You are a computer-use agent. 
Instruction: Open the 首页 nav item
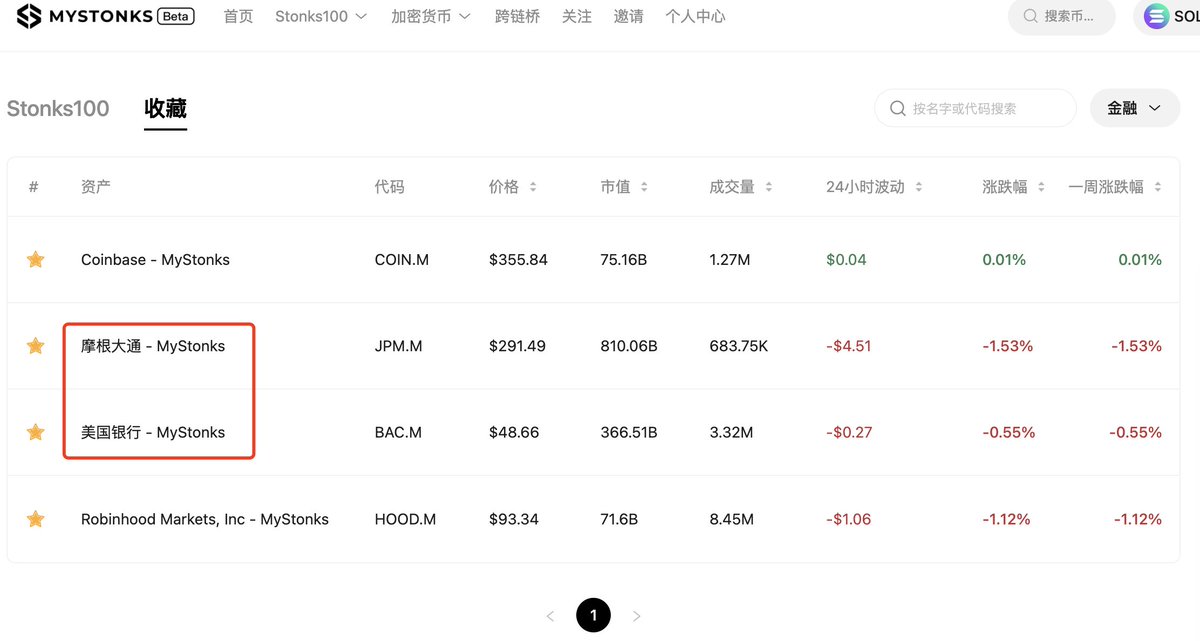pyautogui.click(x=238, y=17)
